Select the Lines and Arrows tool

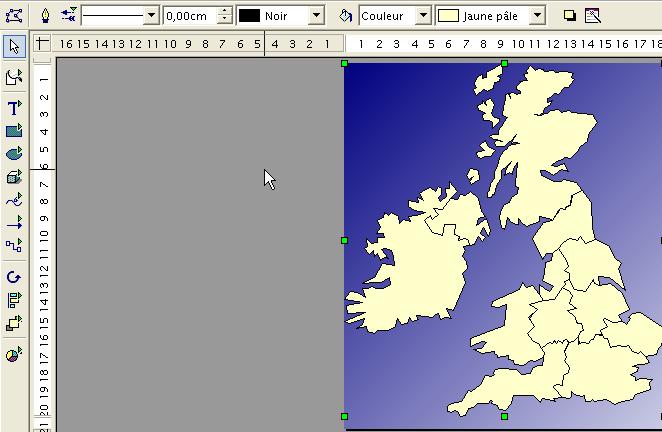tap(14, 222)
